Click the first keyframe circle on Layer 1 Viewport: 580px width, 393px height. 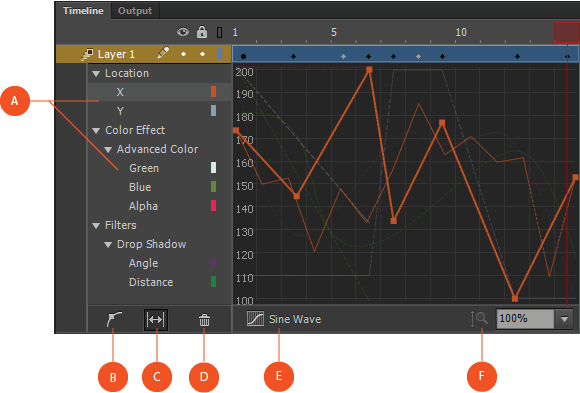243,56
